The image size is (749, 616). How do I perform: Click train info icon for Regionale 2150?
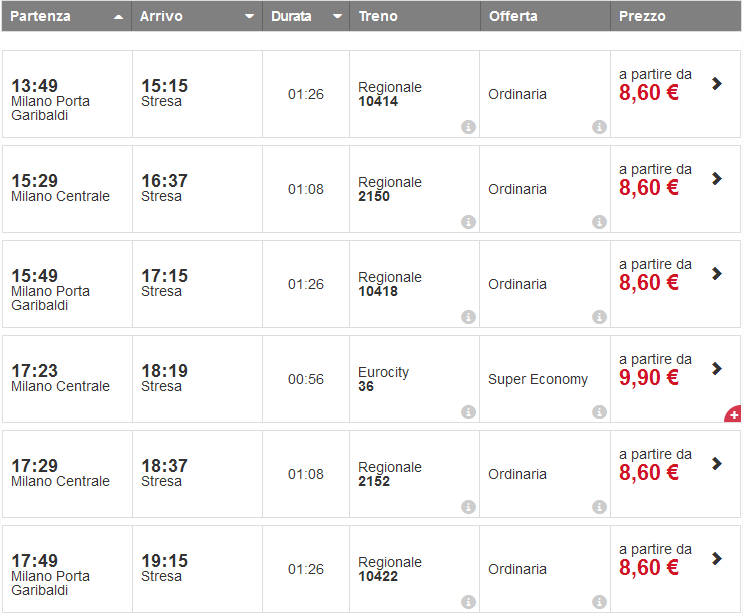pos(468,222)
